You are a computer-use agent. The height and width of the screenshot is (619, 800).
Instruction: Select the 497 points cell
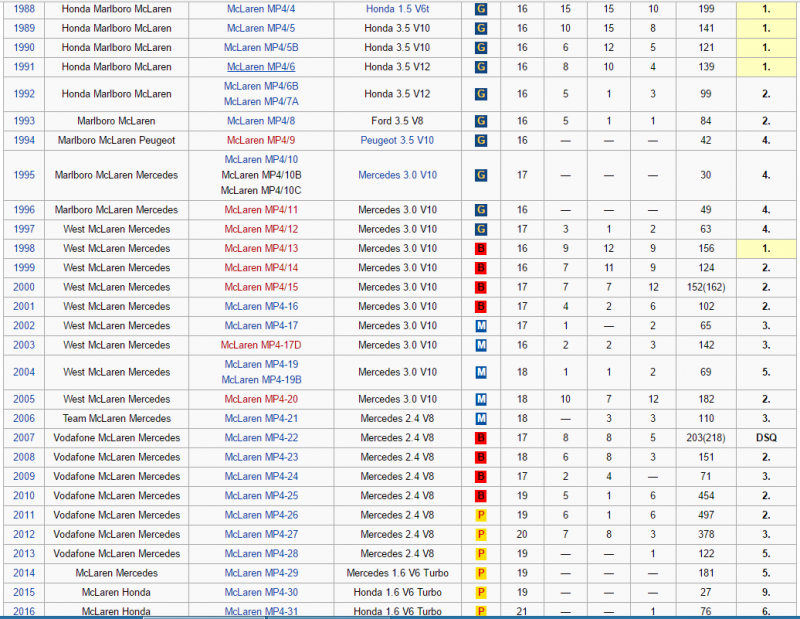point(706,515)
